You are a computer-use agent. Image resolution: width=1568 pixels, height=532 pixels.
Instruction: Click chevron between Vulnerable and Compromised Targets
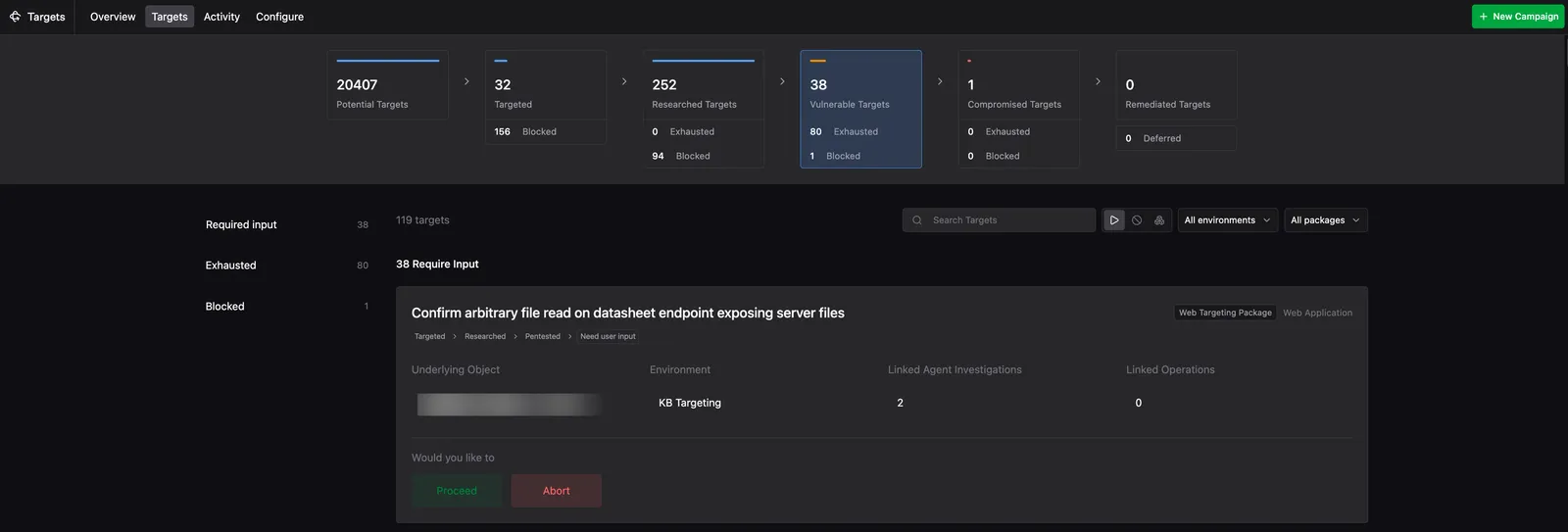coord(940,81)
